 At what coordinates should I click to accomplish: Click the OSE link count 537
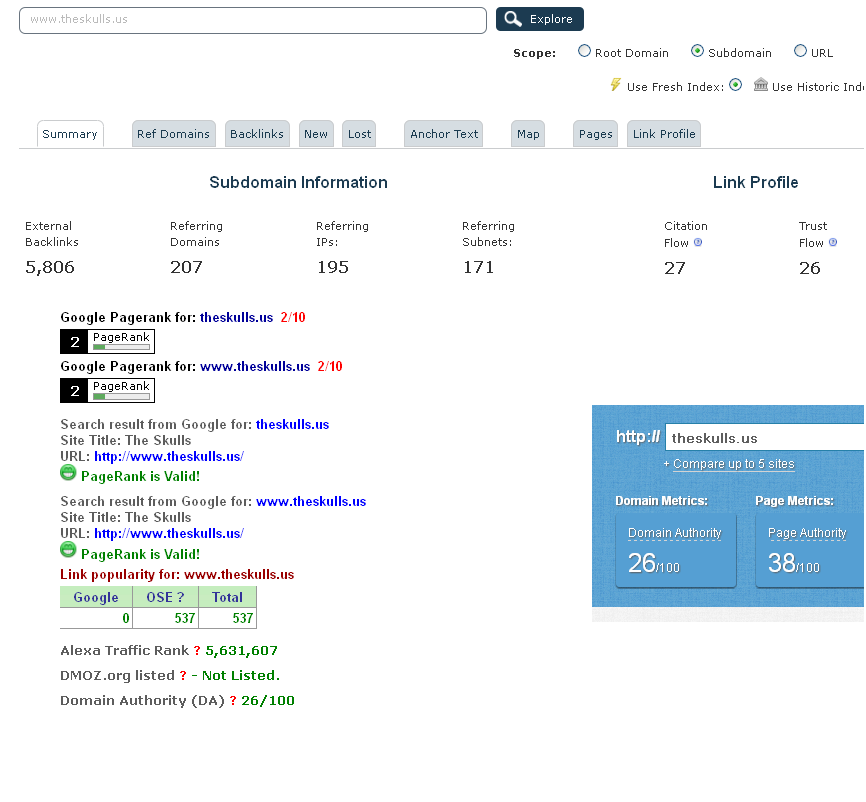185,619
